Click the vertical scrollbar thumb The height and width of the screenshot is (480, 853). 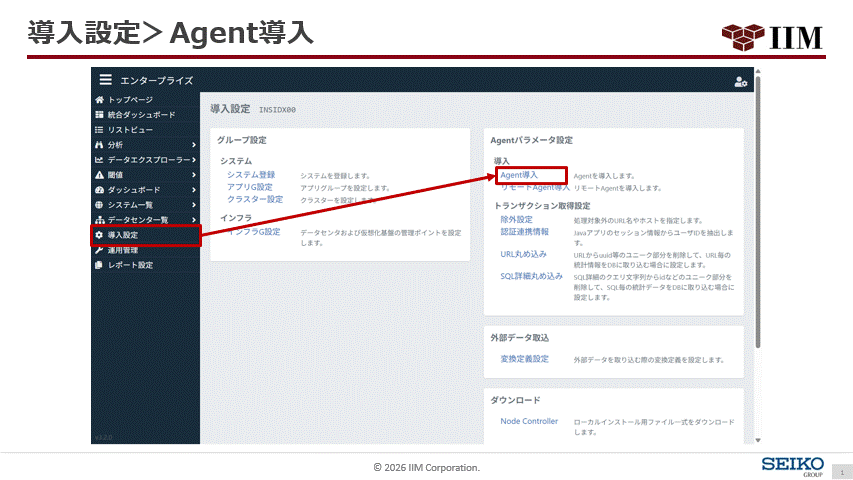coord(758,212)
